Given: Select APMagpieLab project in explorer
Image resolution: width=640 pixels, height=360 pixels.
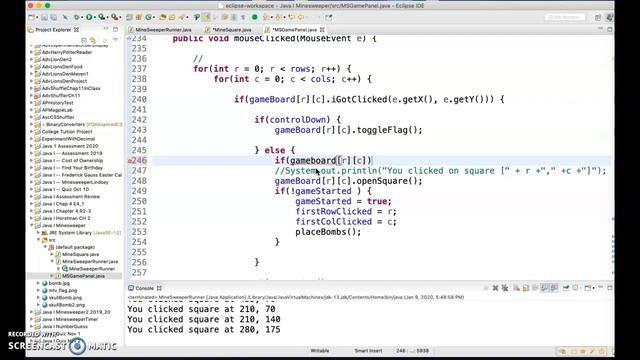Looking at the screenshot, I should pyautogui.click(x=57, y=110).
